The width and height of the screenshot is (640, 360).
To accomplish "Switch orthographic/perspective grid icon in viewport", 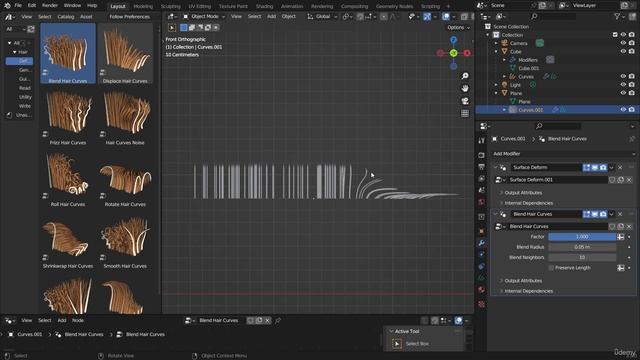I will click(x=465, y=113).
